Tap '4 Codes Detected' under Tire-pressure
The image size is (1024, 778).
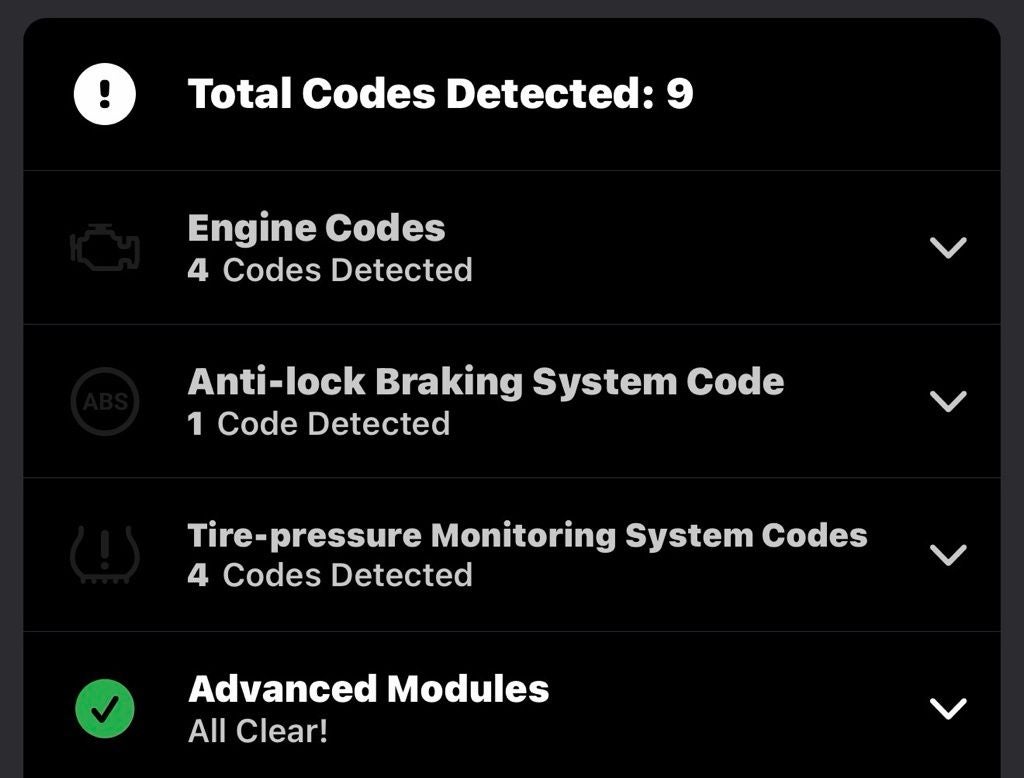click(x=330, y=575)
